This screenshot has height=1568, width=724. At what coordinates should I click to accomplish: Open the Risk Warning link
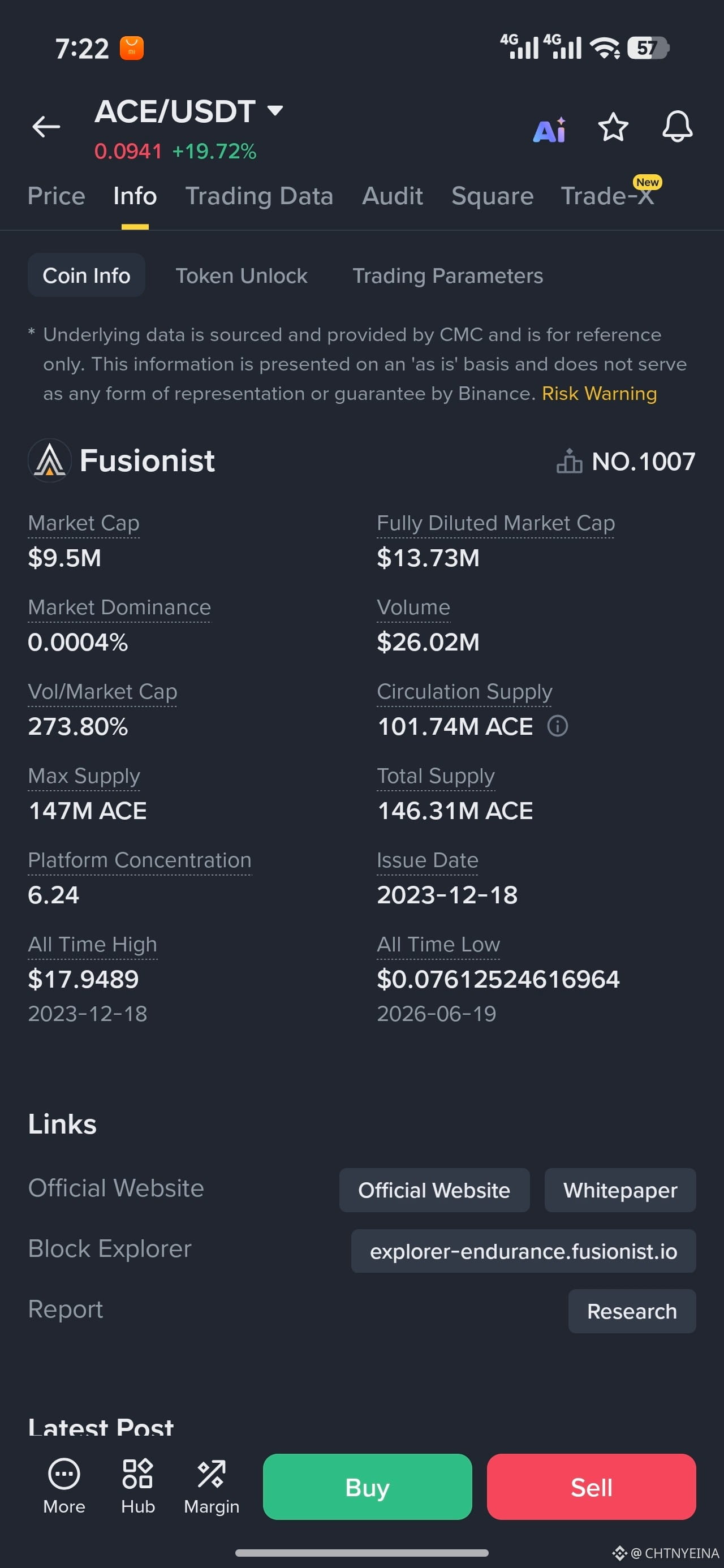[x=599, y=393]
